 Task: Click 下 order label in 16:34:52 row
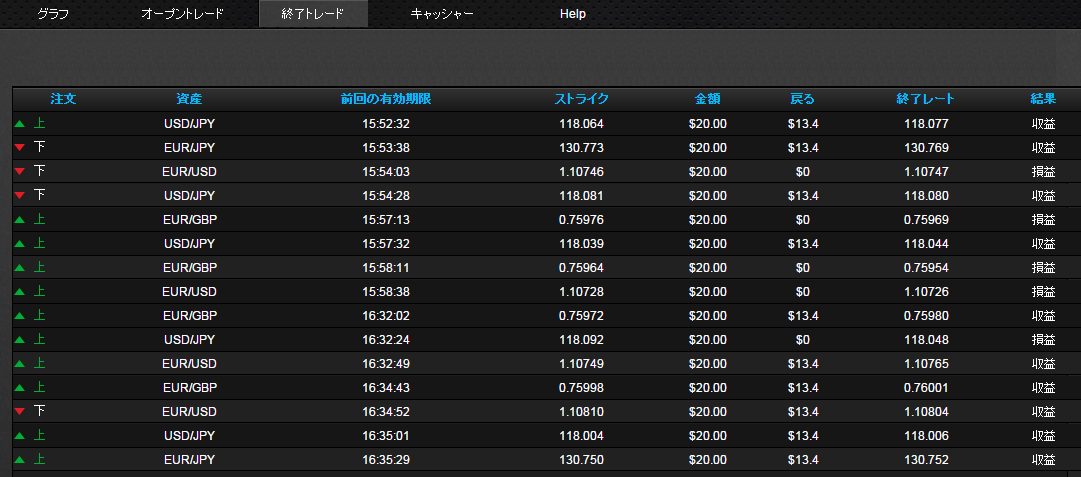coord(40,412)
